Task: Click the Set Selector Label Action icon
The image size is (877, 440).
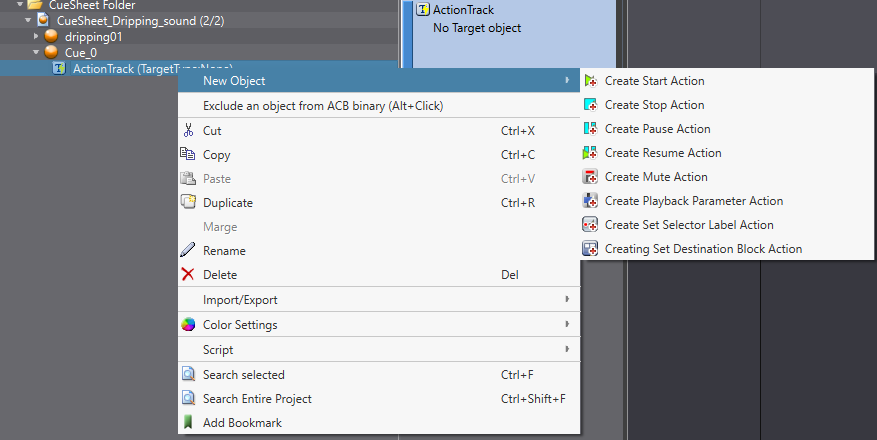Action: coord(590,225)
